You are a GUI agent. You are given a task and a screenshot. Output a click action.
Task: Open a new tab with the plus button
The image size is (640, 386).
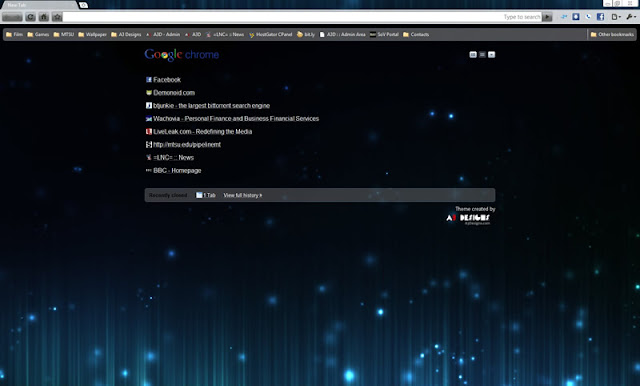click(x=83, y=5)
